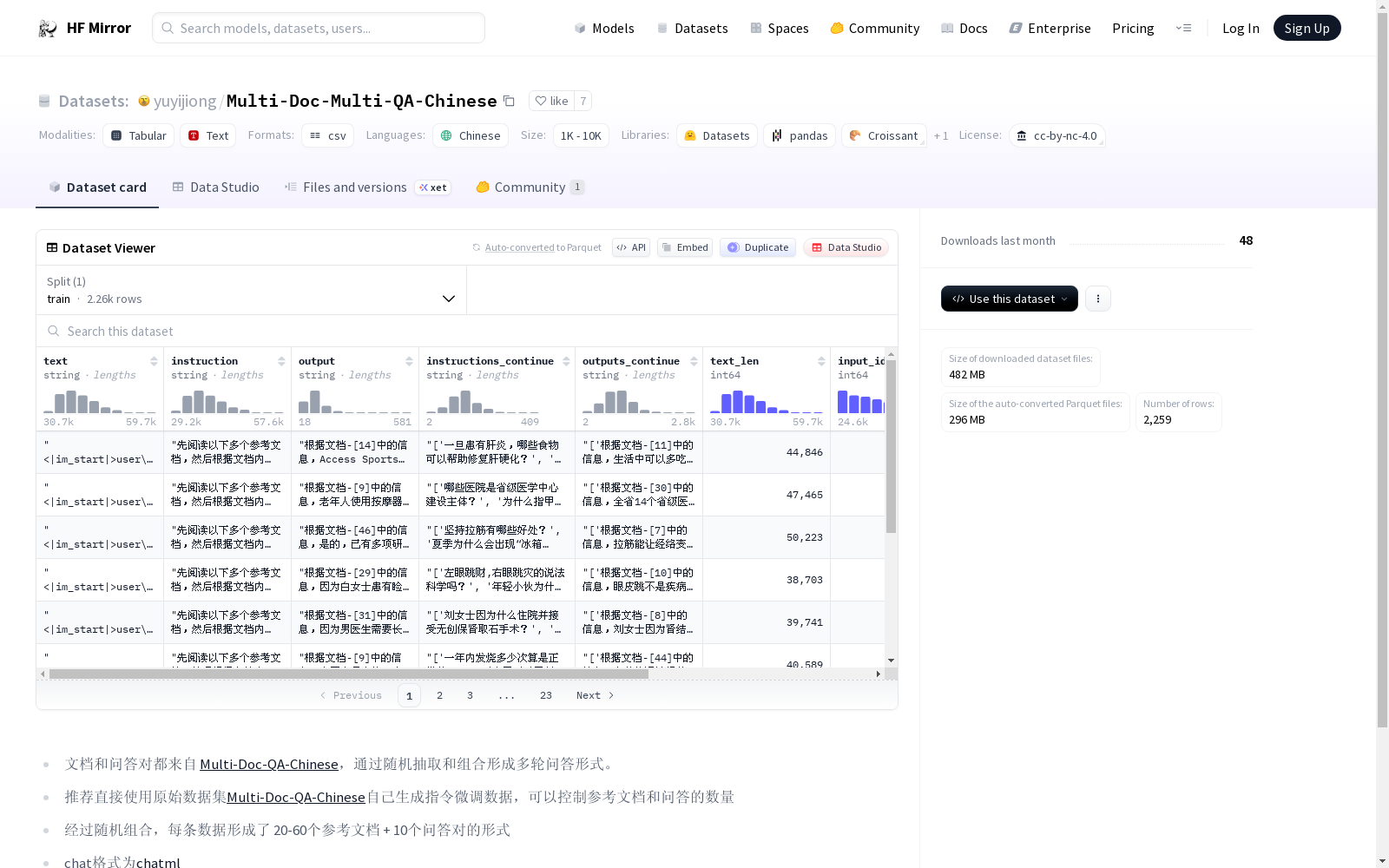Click the Log In link
This screenshot has width=1389, height=868.
pyautogui.click(x=1241, y=28)
